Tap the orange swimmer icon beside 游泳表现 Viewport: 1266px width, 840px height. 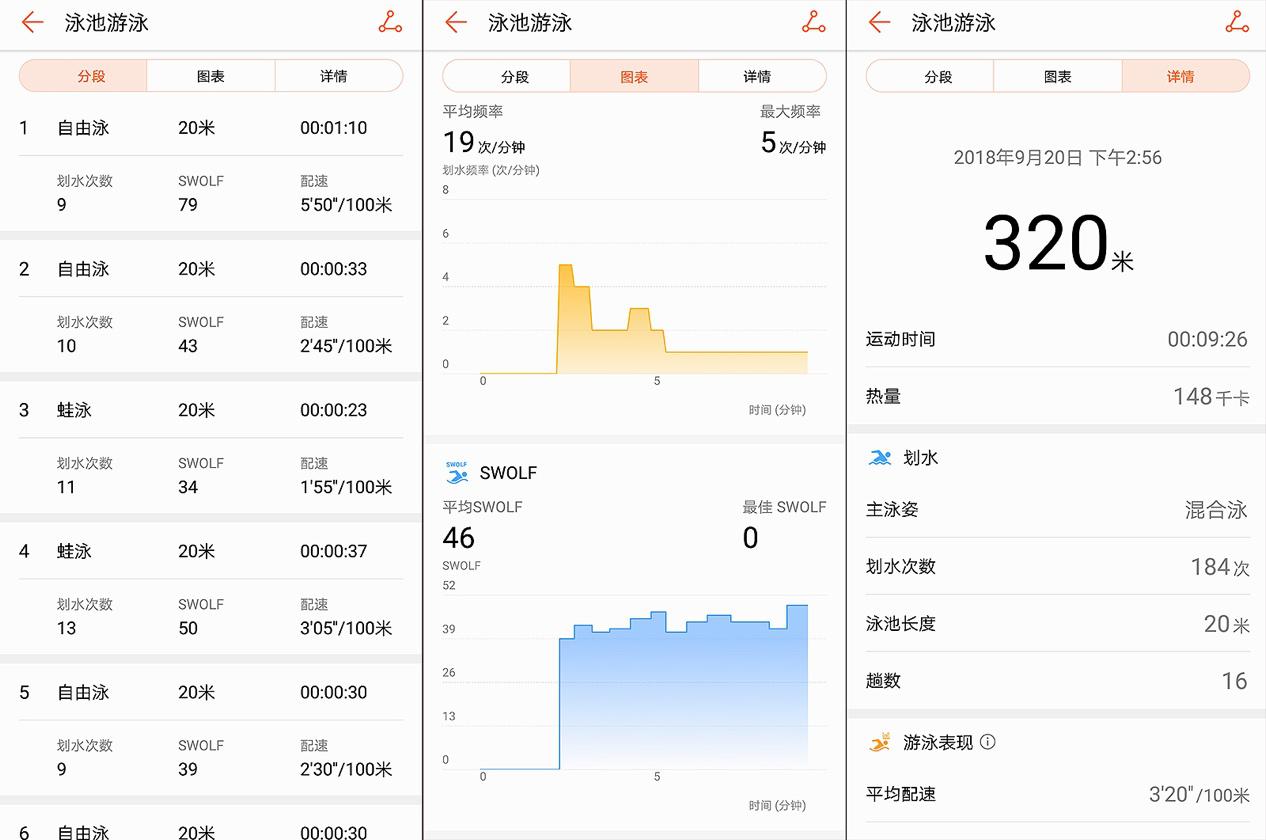tap(880, 742)
